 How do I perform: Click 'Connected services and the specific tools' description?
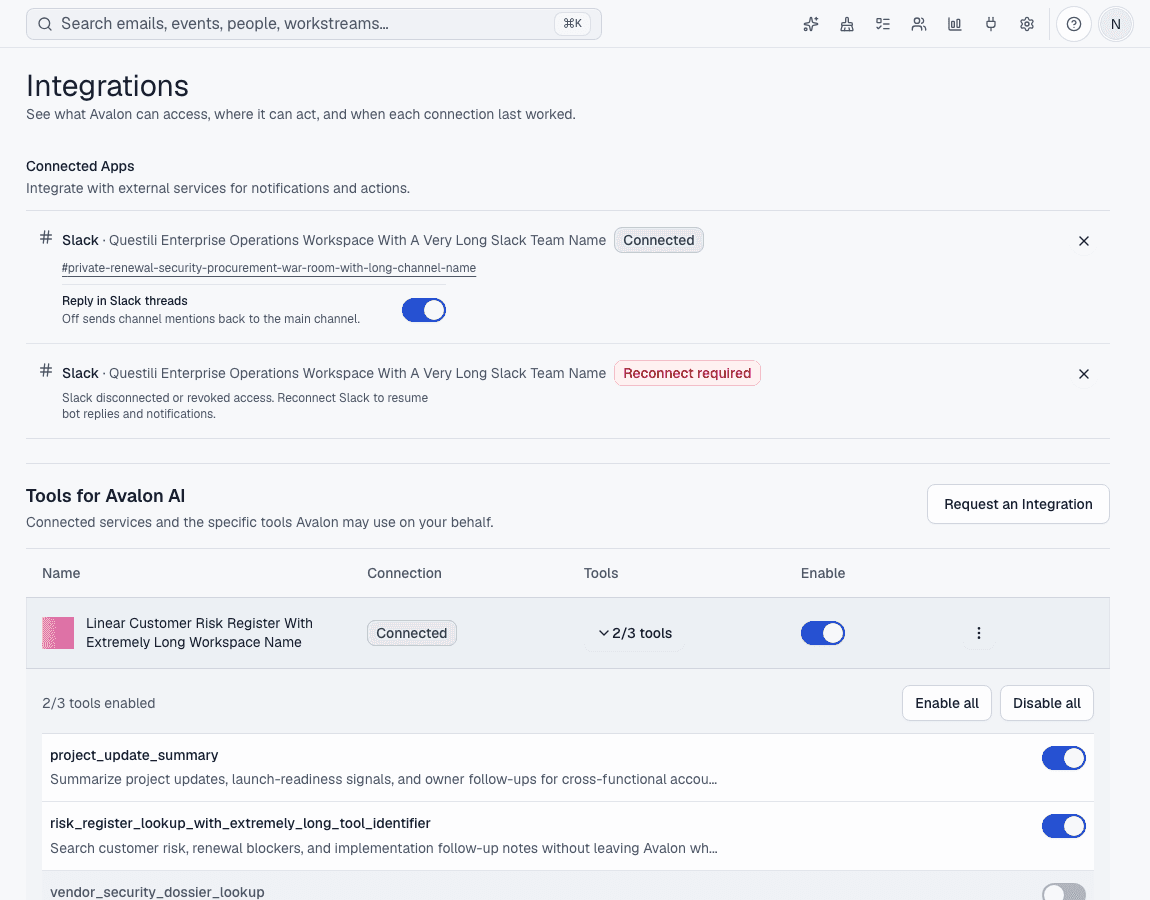tap(260, 522)
